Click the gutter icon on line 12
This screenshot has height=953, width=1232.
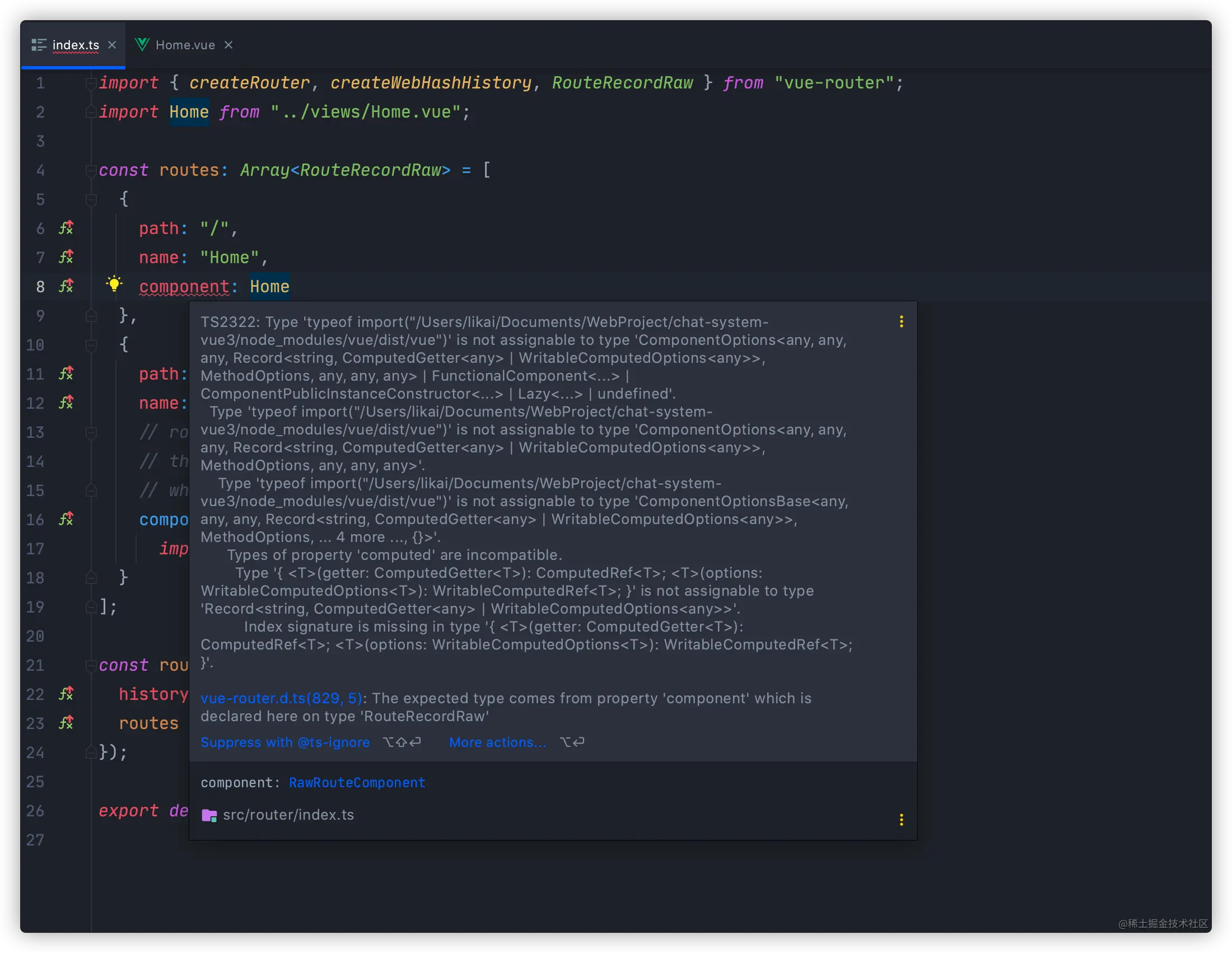67,403
